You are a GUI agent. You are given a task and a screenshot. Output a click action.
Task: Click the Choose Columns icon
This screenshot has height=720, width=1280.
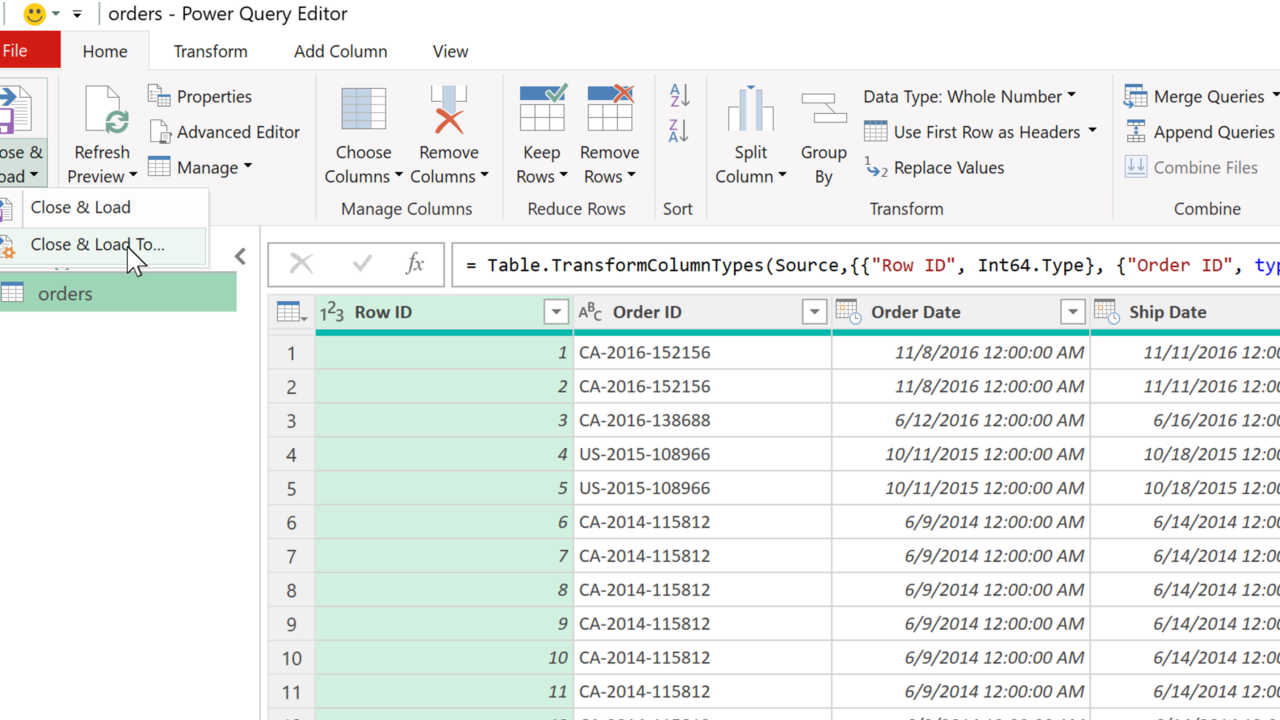pyautogui.click(x=363, y=110)
